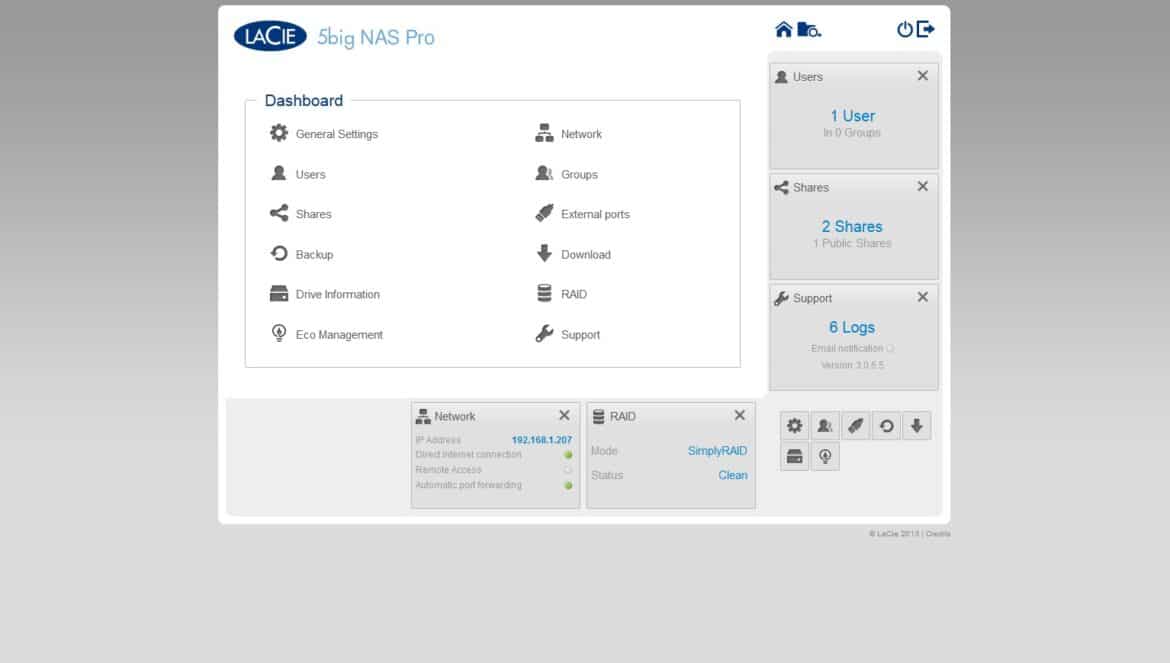
Task: Click the "Automatic port forwarding" label
Action: (x=469, y=485)
